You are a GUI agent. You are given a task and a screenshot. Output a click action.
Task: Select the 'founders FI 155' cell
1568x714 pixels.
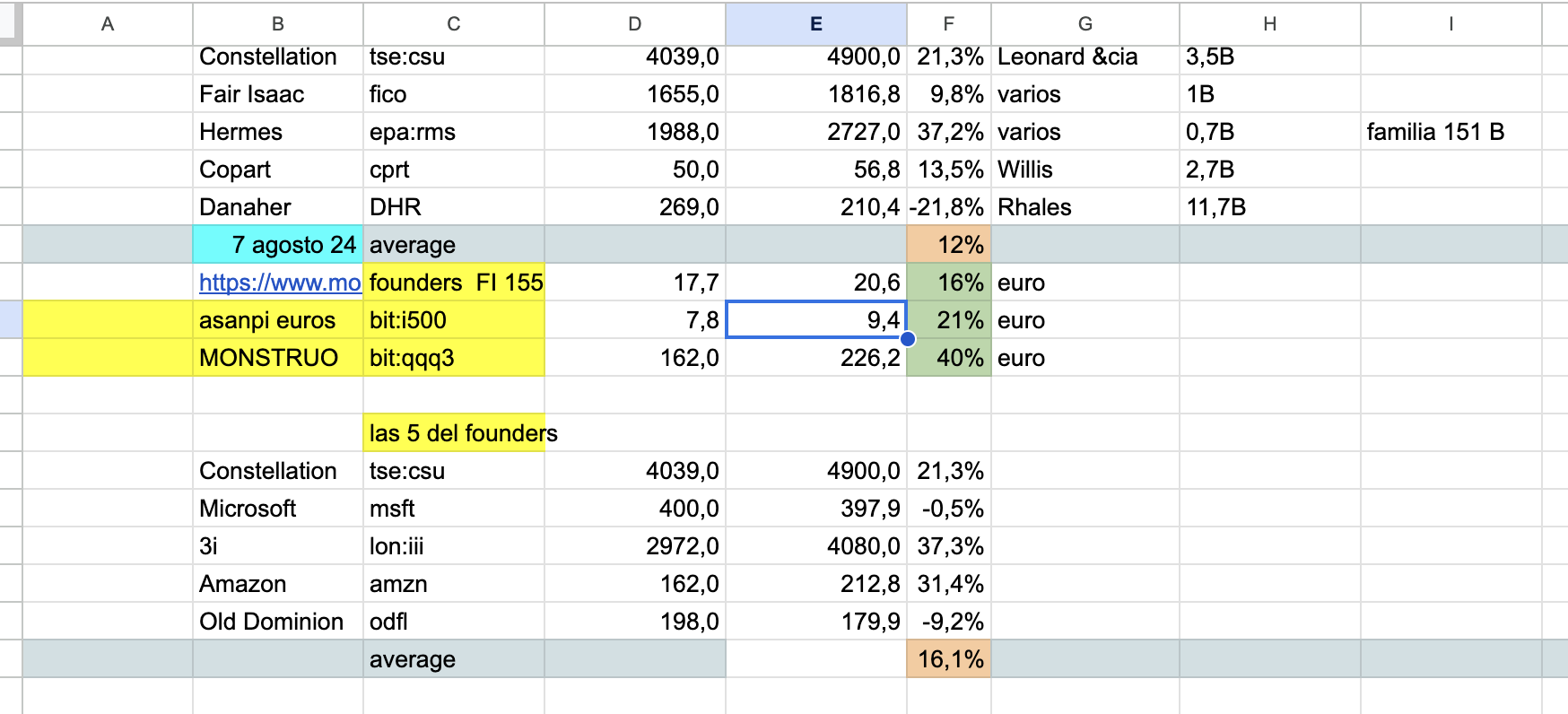[x=454, y=283]
